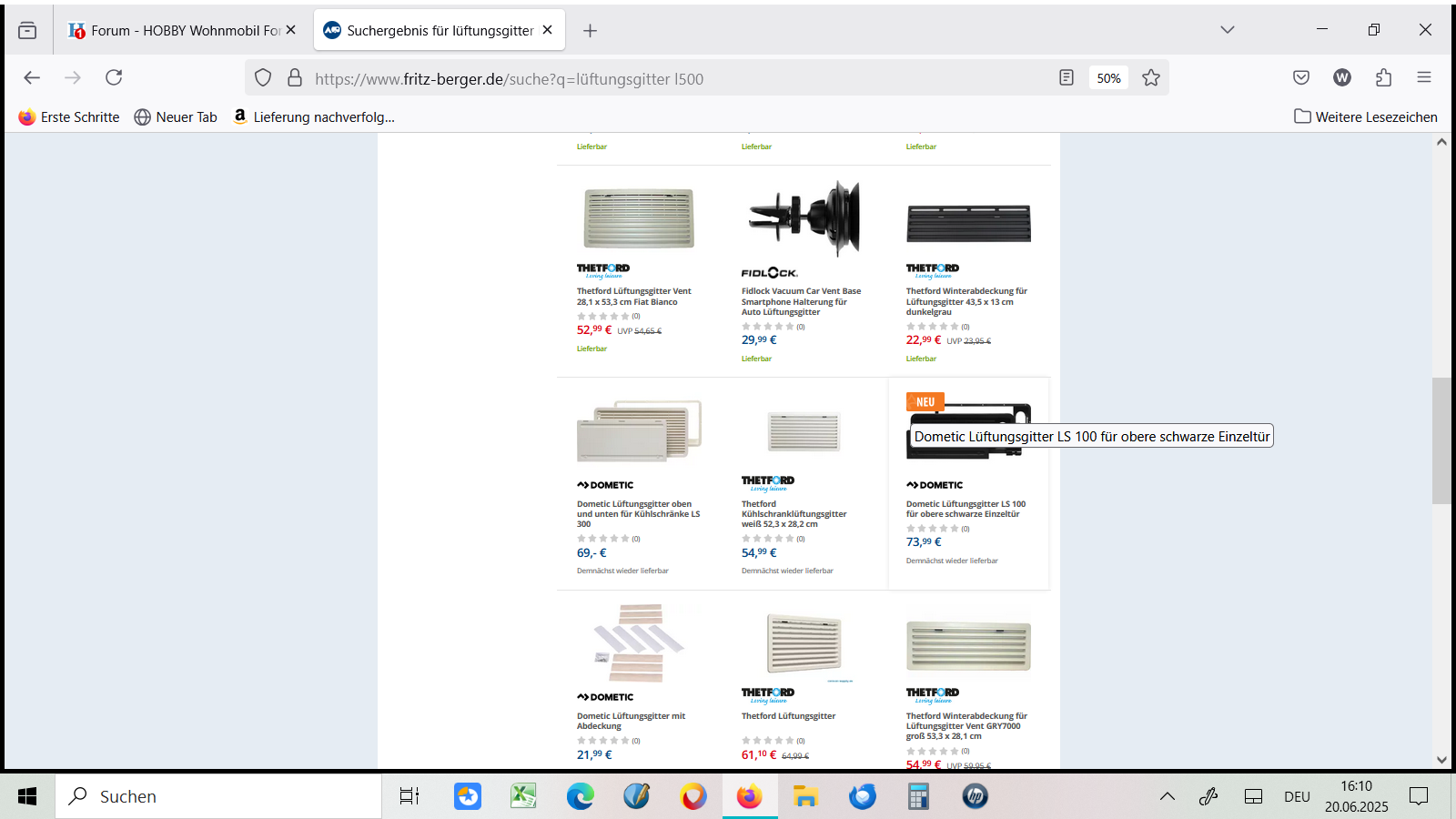The width and height of the screenshot is (1456, 819).
Task: Go back to previous page
Action: [32, 77]
